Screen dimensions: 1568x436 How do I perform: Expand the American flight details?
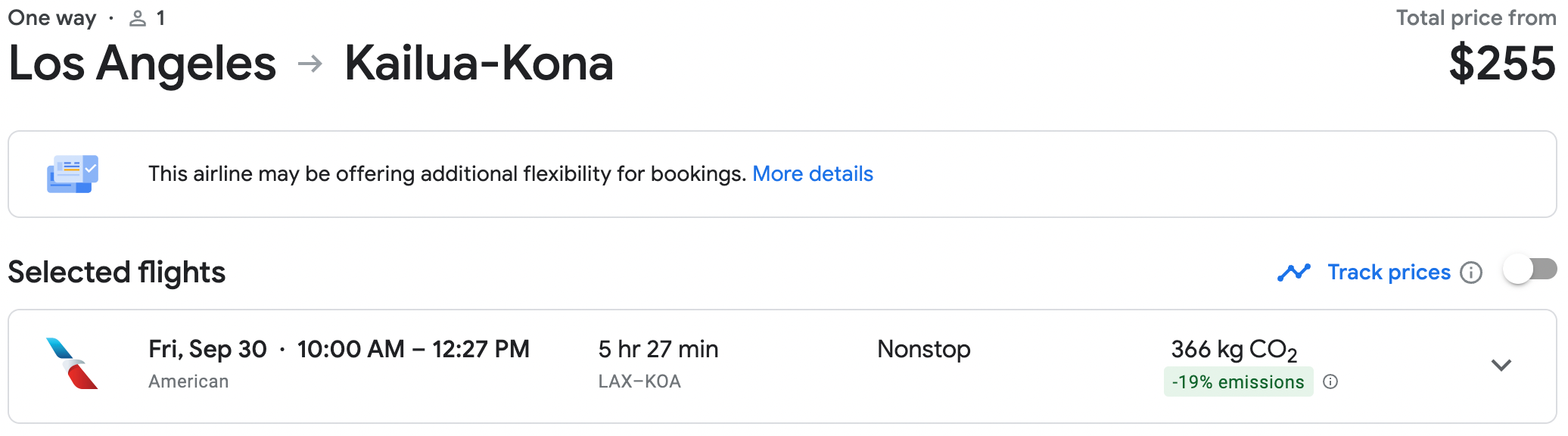tap(1501, 364)
